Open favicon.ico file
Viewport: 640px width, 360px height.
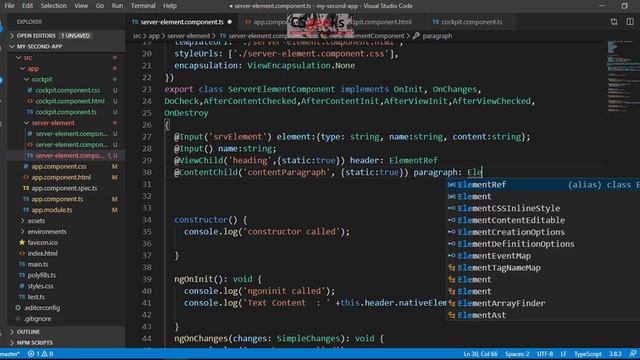(42, 242)
